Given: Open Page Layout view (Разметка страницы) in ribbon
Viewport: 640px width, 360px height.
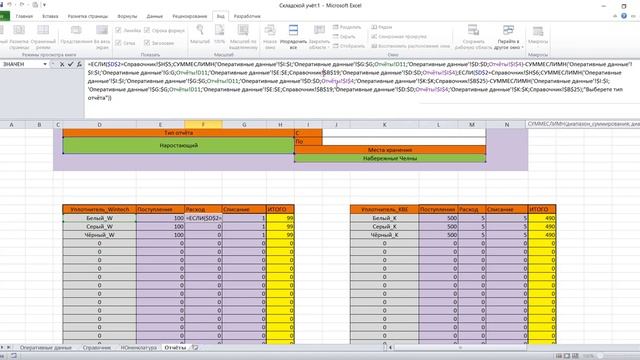Looking at the screenshot, I should 19,36.
